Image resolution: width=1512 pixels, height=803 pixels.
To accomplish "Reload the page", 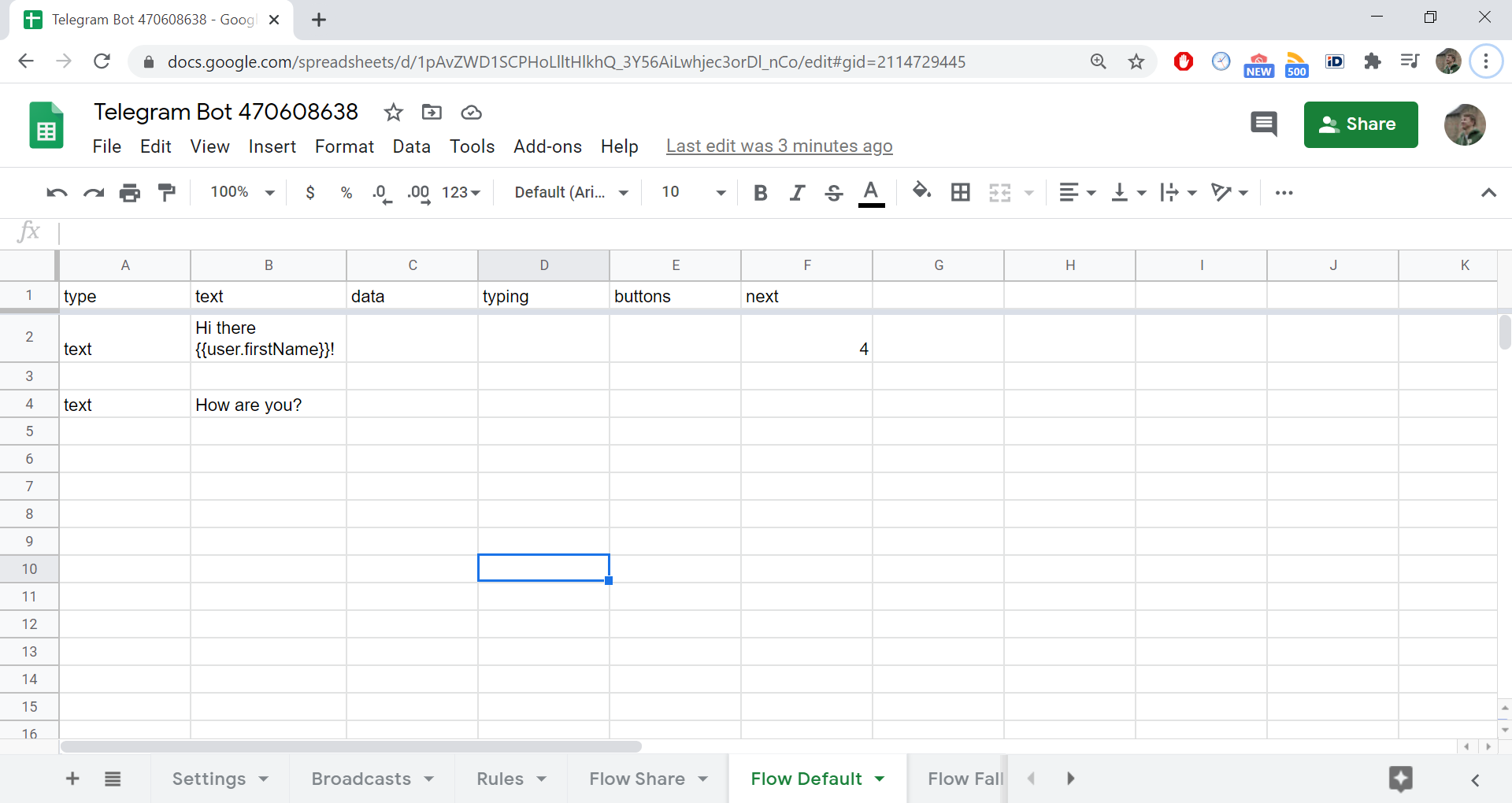I will tap(102, 61).
